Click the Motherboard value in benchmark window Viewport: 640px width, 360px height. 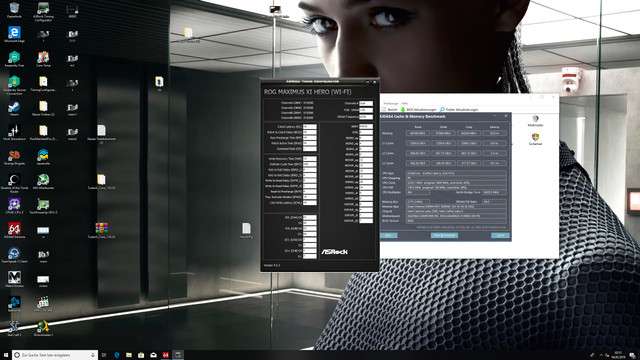(x=456, y=216)
